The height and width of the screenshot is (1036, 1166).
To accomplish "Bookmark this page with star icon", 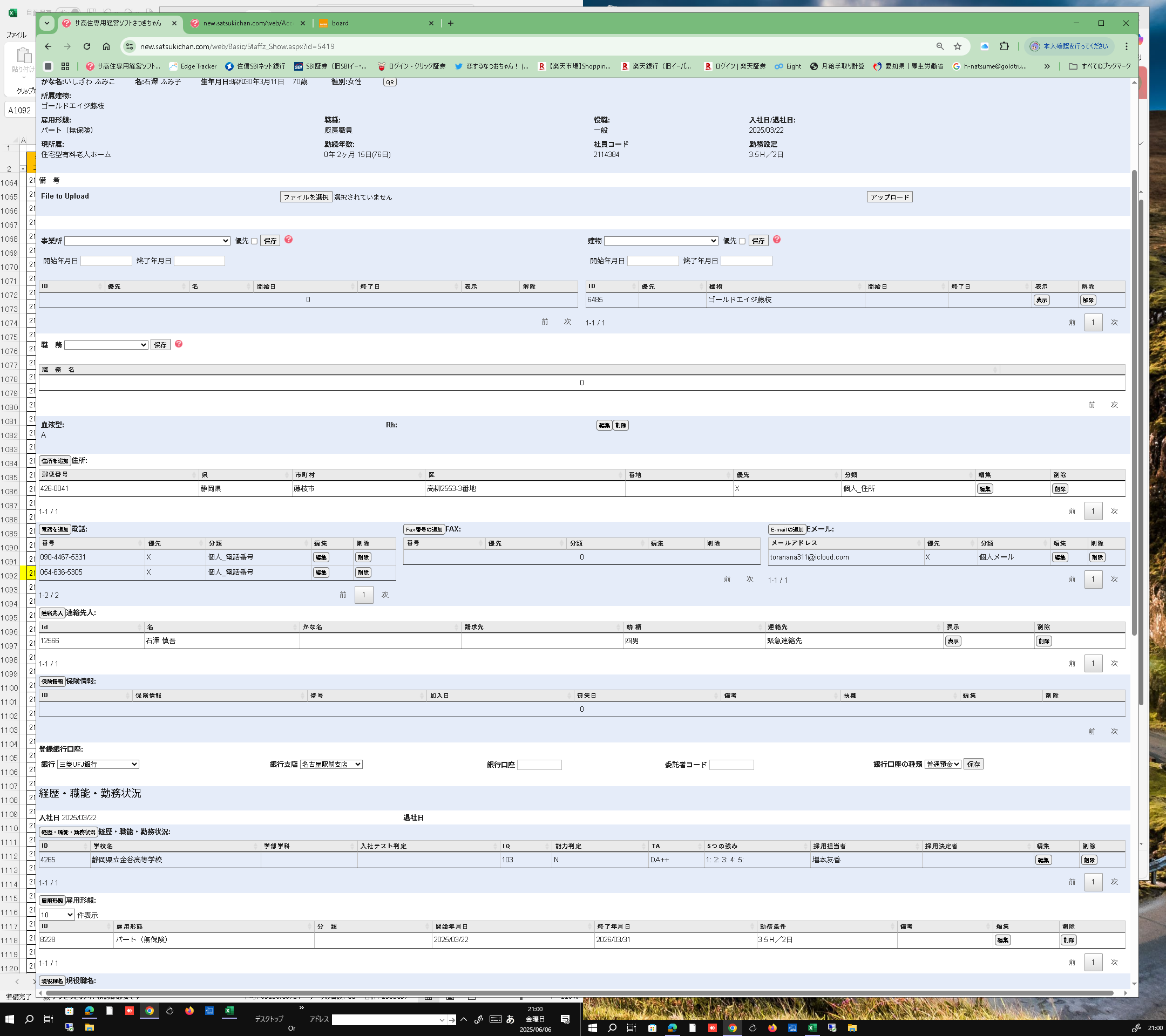I will 958,46.
